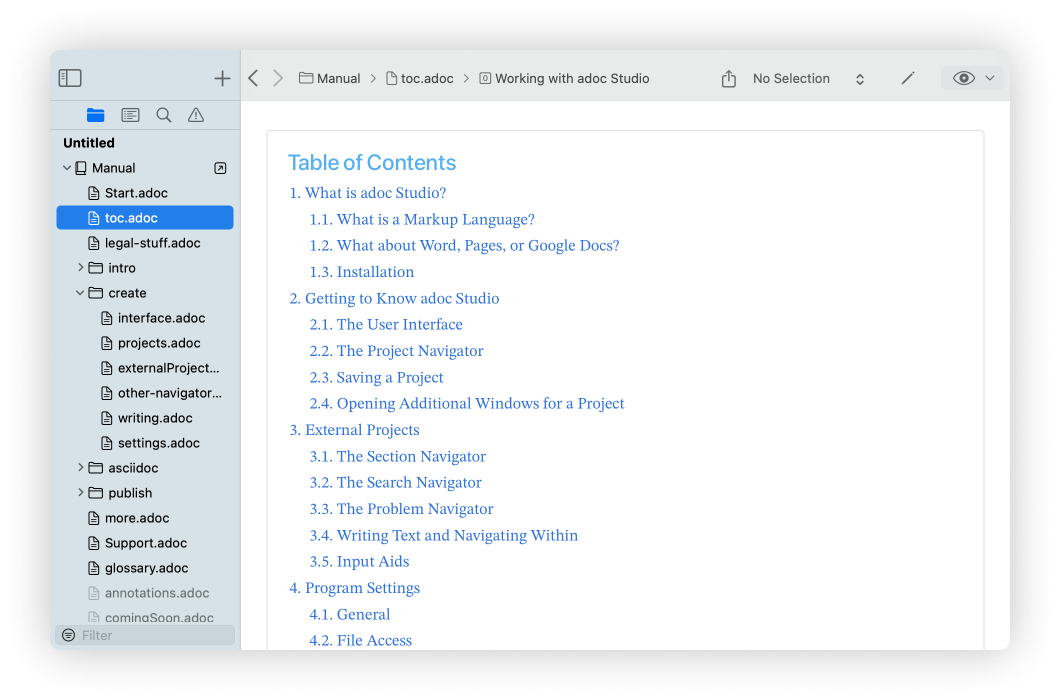
Task: Switch to the problem navigator warning tab
Action: point(196,115)
